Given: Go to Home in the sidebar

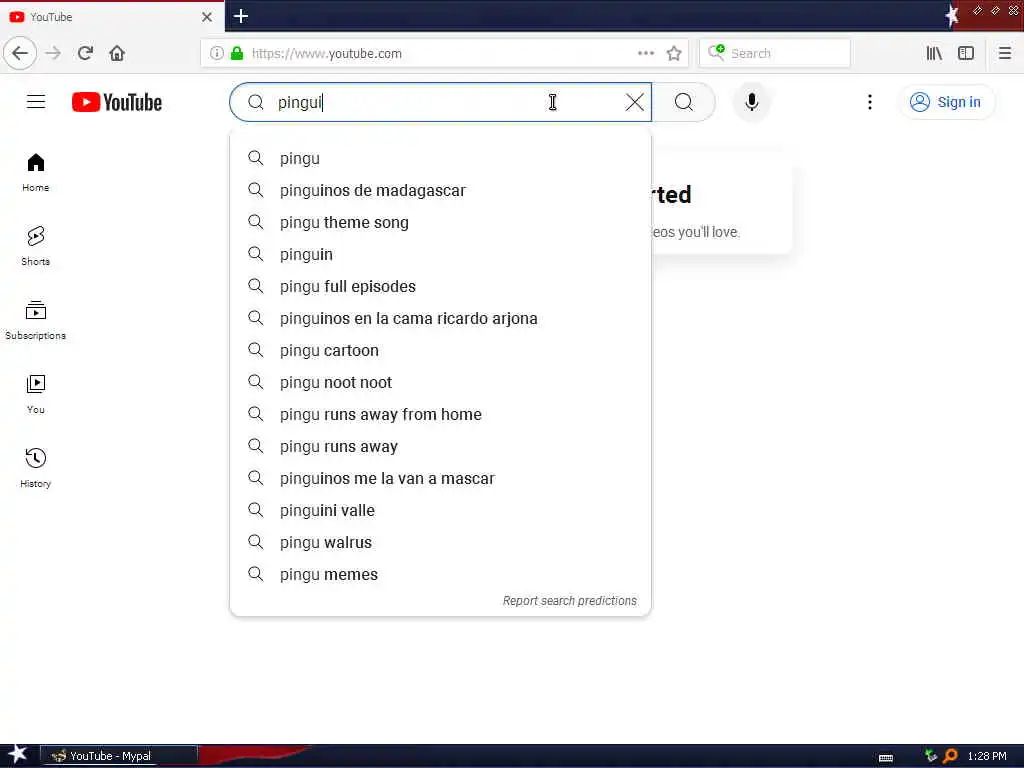Looking at the screenshot, I should click(36, 172).
